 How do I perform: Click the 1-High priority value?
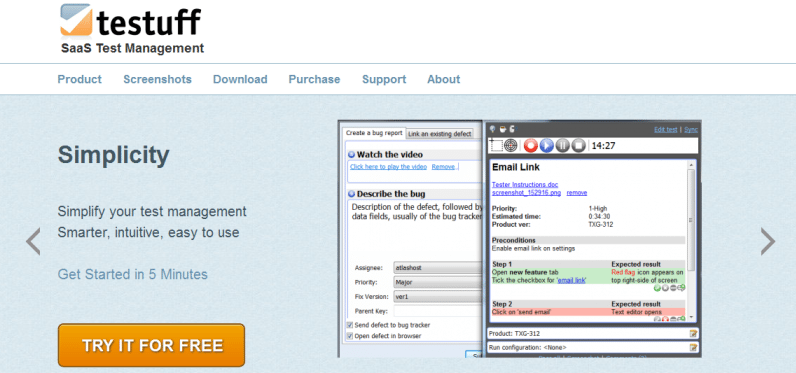coord(598,209)
